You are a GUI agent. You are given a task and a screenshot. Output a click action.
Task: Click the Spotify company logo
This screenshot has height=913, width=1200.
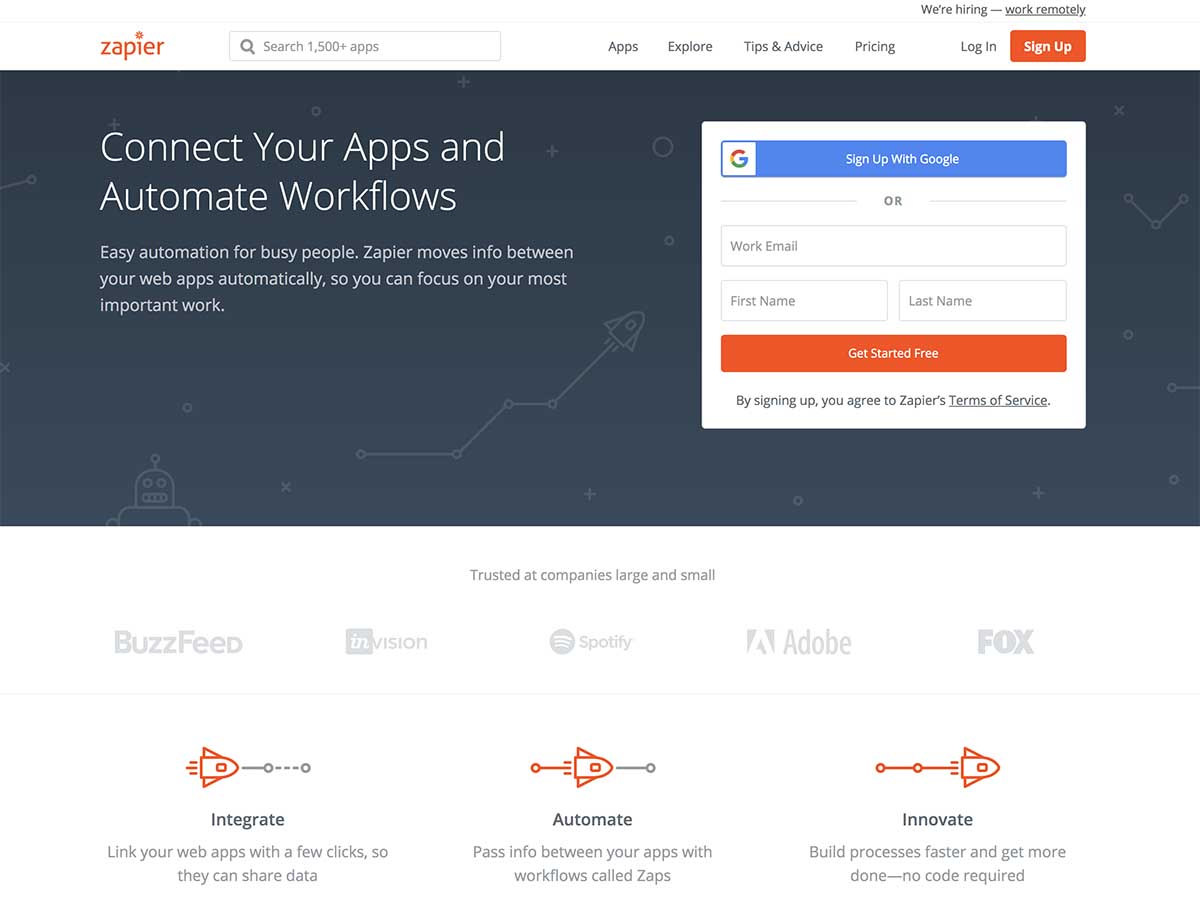point(590,642)
